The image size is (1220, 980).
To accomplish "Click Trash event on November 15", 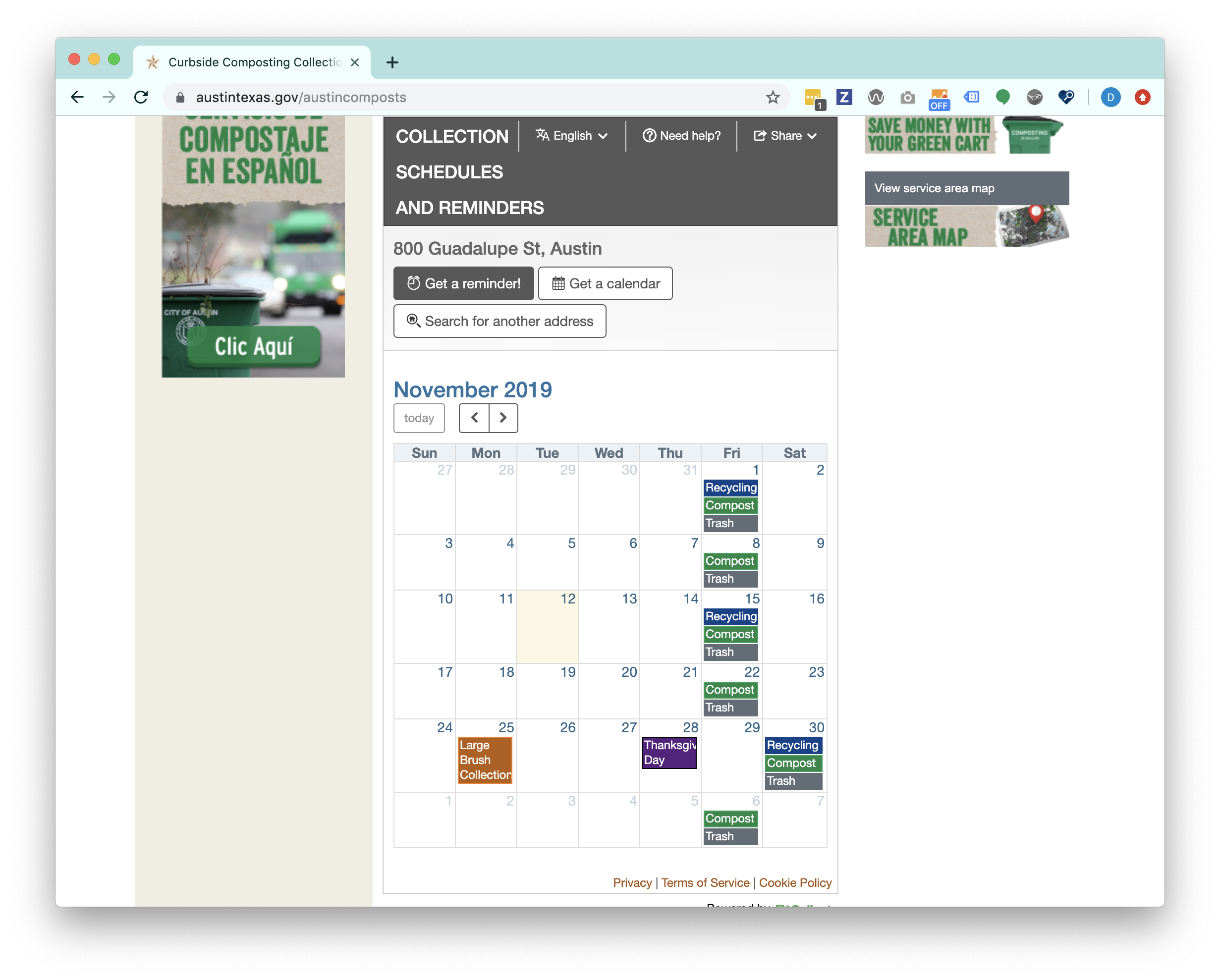I will pyautogui.click(x=730, y=652).
